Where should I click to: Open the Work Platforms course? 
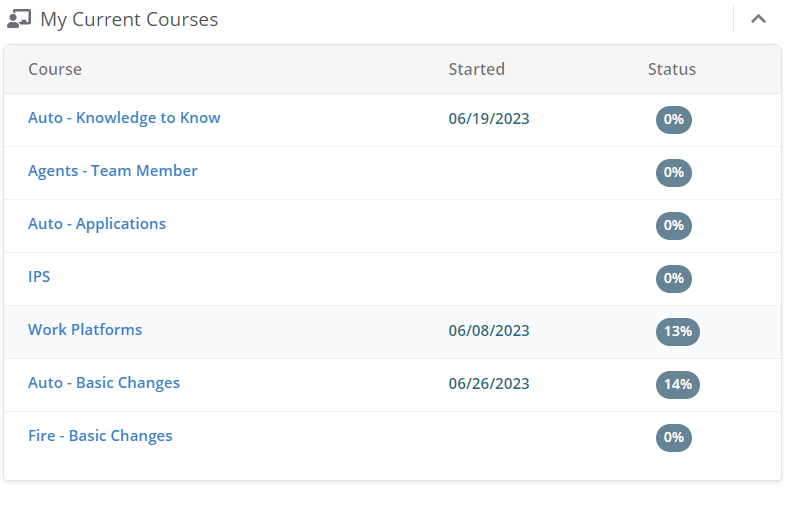[x=85, y=330]
